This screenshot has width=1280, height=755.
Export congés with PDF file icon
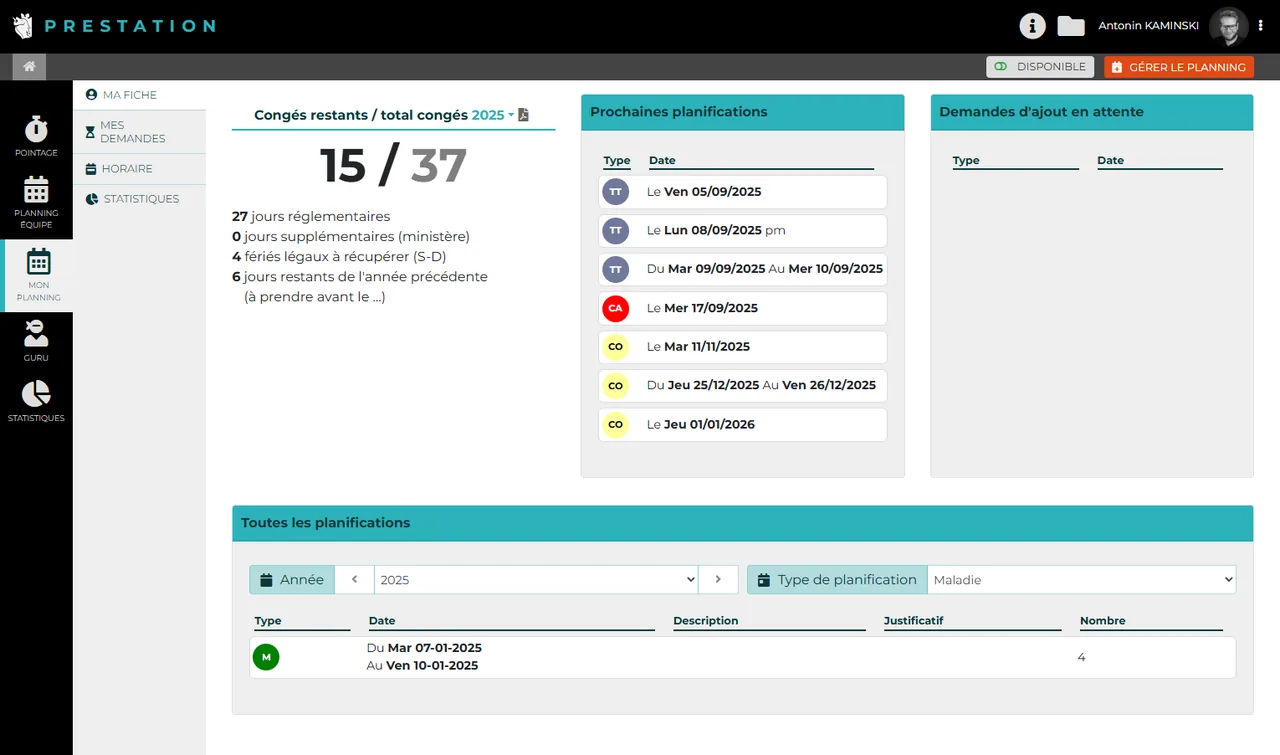point(523,115)
